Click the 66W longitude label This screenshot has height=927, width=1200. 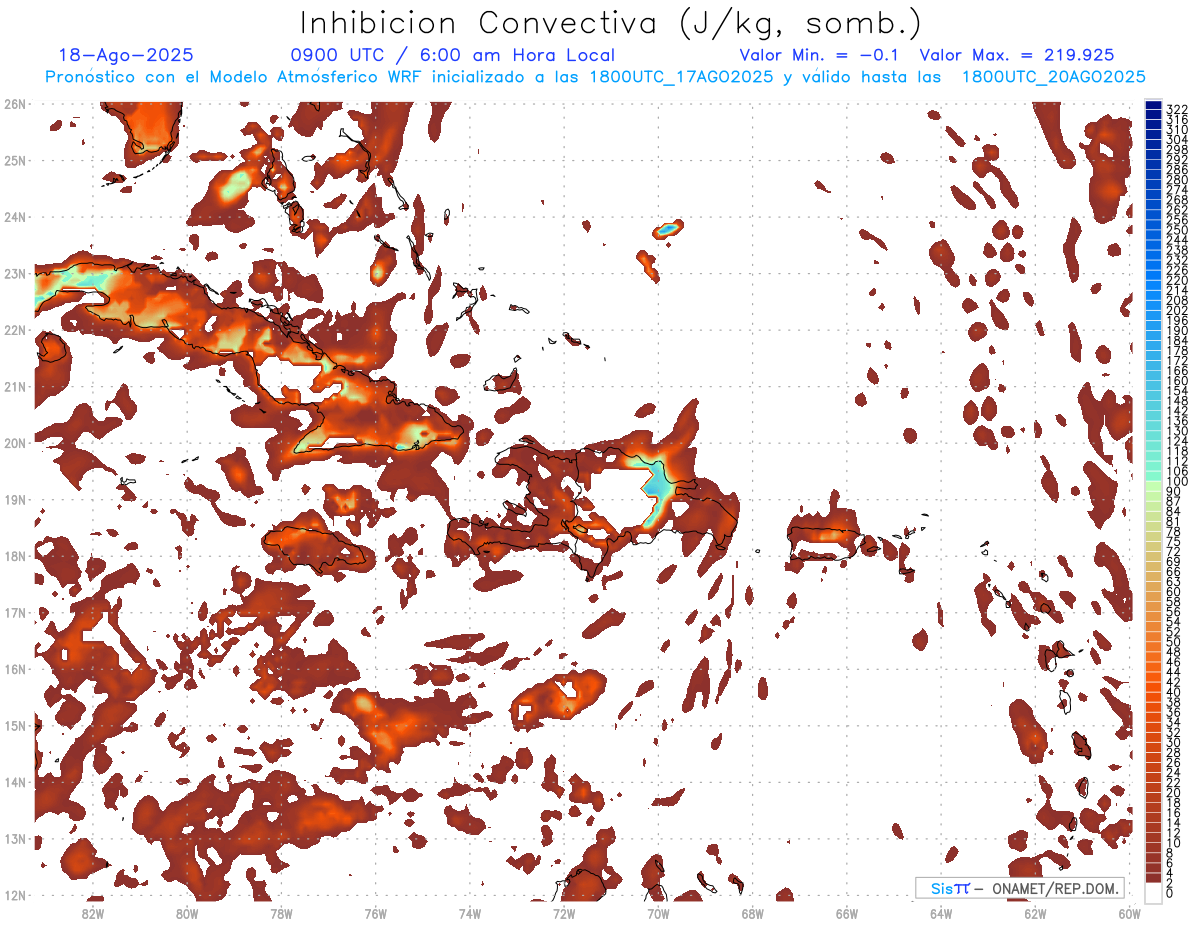pos(846,913)
